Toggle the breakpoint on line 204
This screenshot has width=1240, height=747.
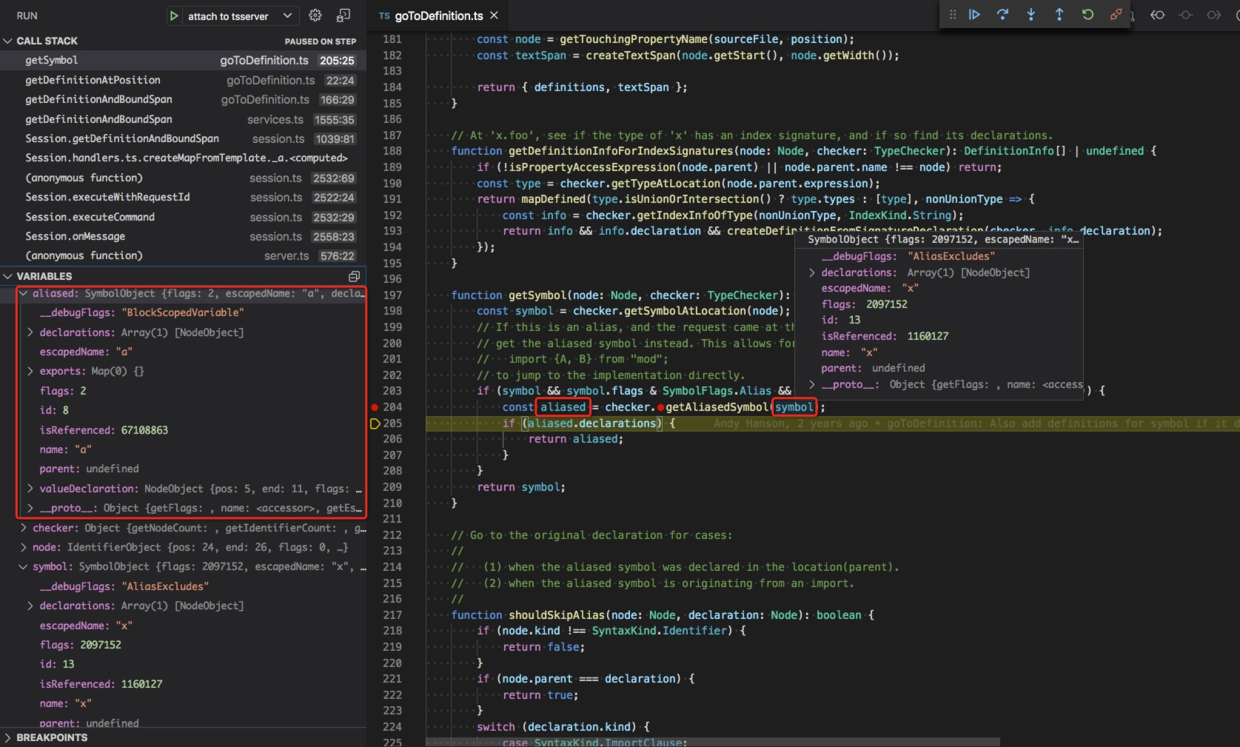coord(375,407)
